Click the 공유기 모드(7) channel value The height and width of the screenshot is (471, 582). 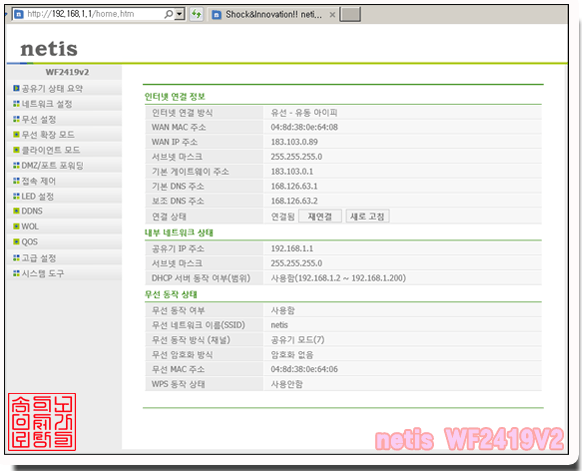[x=298, y=340]
